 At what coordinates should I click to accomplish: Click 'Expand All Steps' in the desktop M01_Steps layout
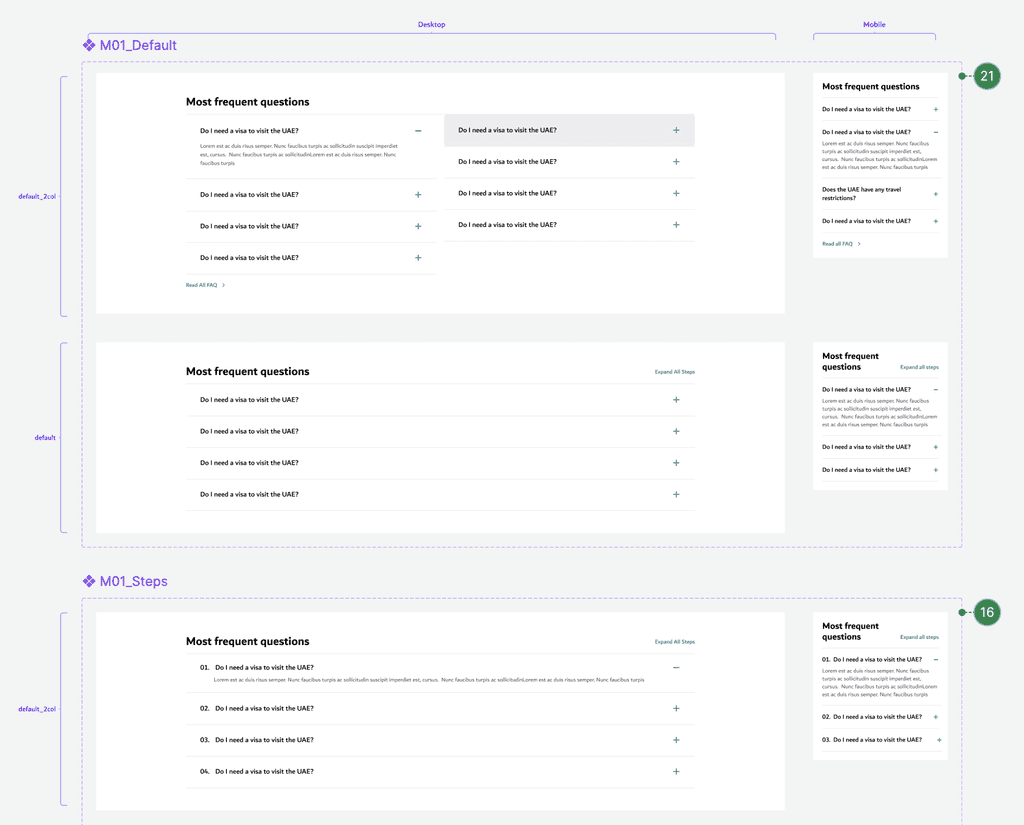pyautogui.click(x=675, y=641)
